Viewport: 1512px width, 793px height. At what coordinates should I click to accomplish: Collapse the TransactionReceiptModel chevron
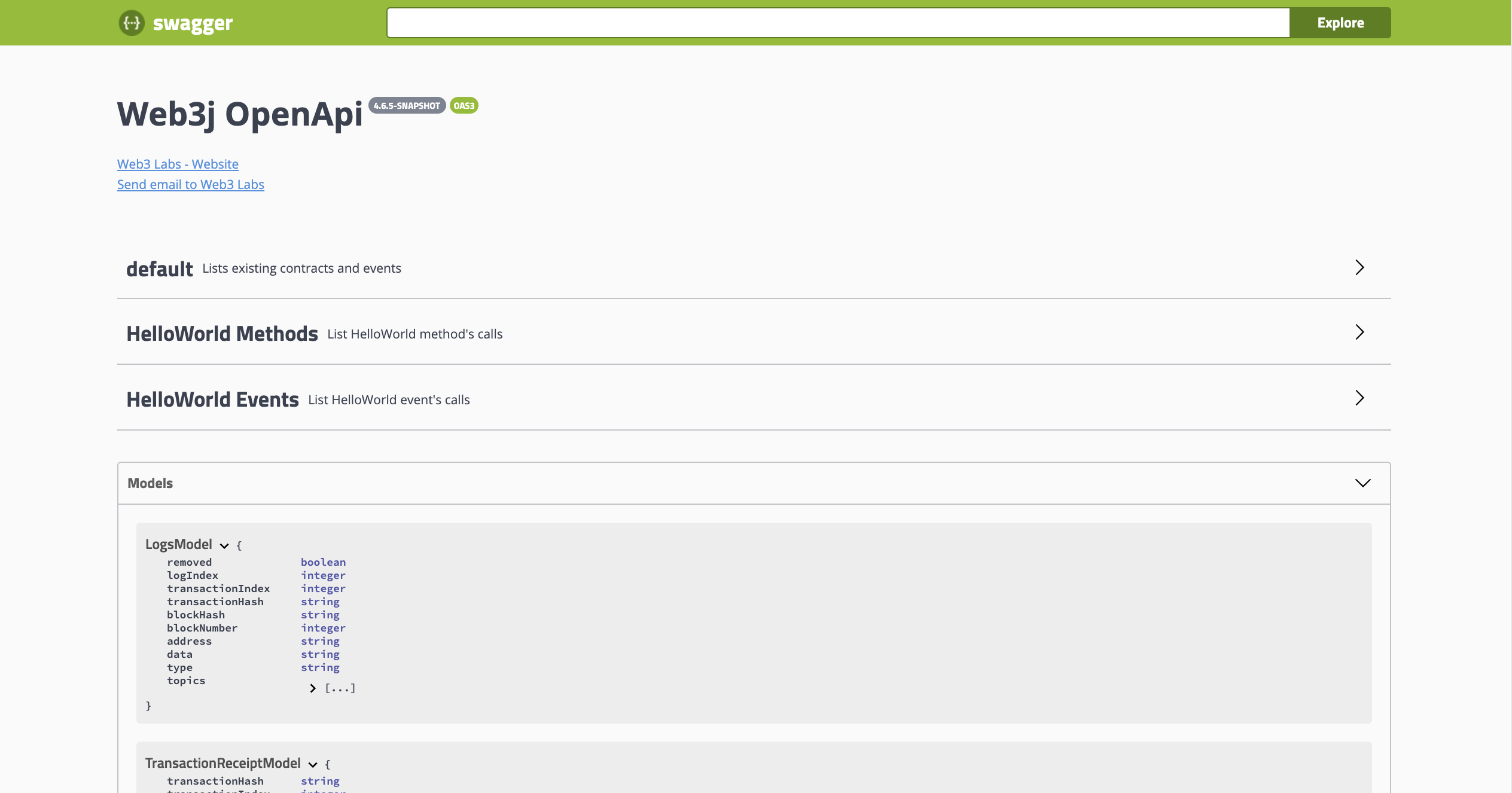point(313,764)
